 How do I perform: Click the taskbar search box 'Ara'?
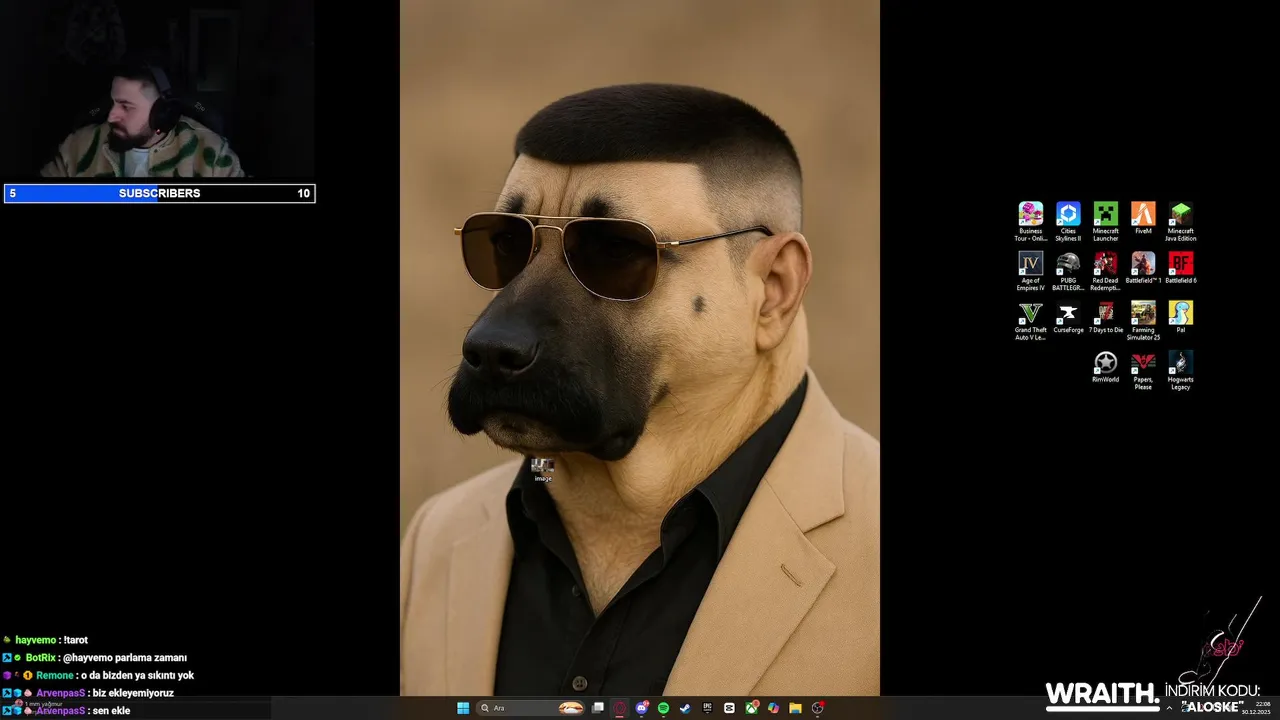pyautogui.click(x=530, y=708)
